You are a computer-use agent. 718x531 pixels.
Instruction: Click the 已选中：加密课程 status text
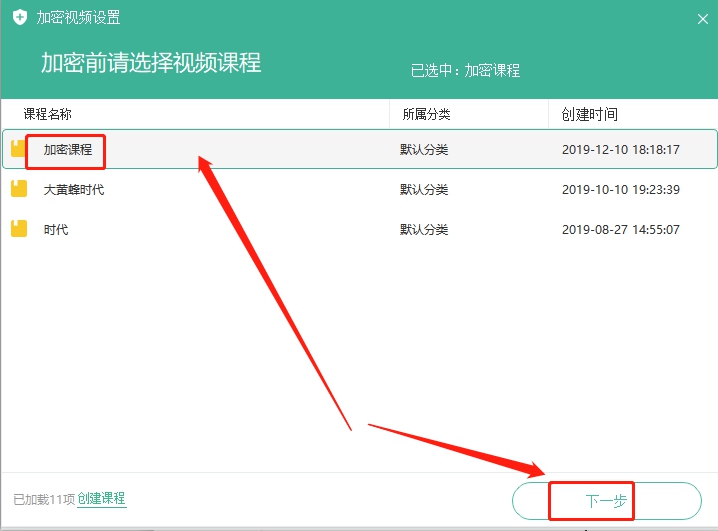(465, 71)
